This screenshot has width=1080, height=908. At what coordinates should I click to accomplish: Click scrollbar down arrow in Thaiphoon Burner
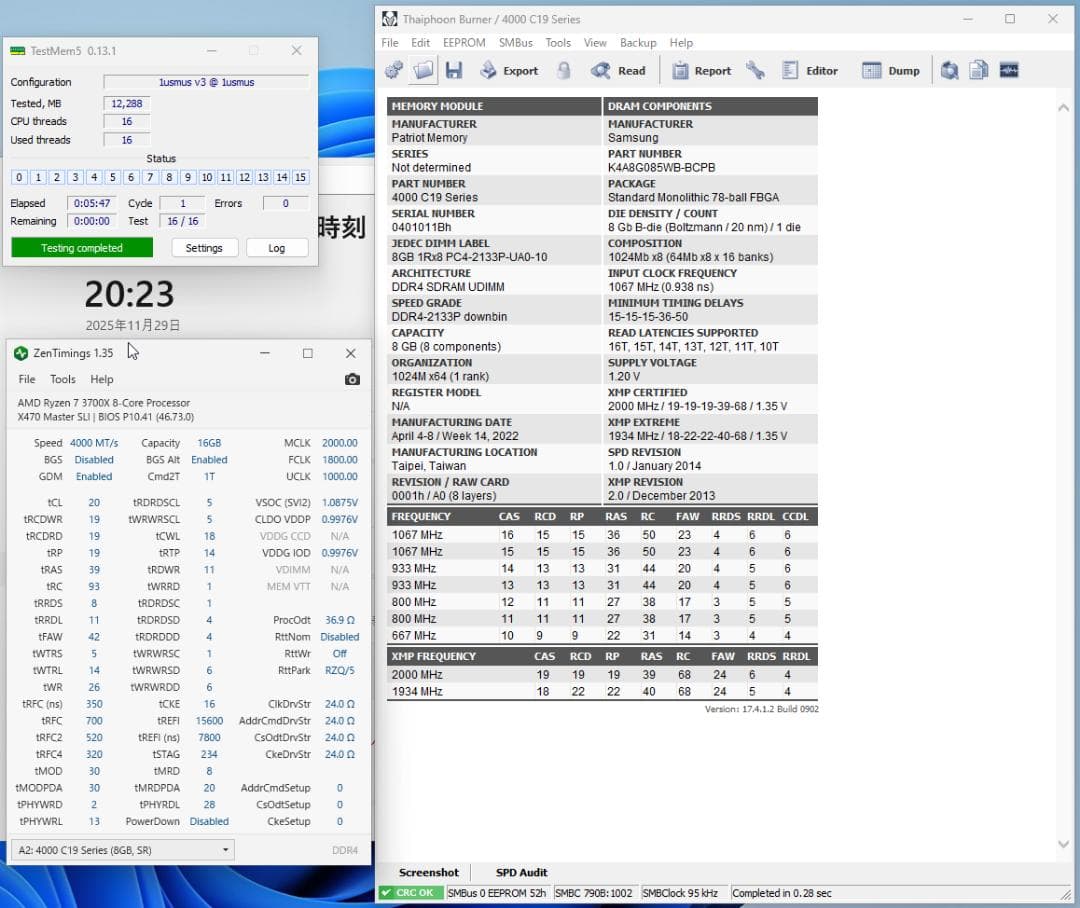[x=1063, y=844]
